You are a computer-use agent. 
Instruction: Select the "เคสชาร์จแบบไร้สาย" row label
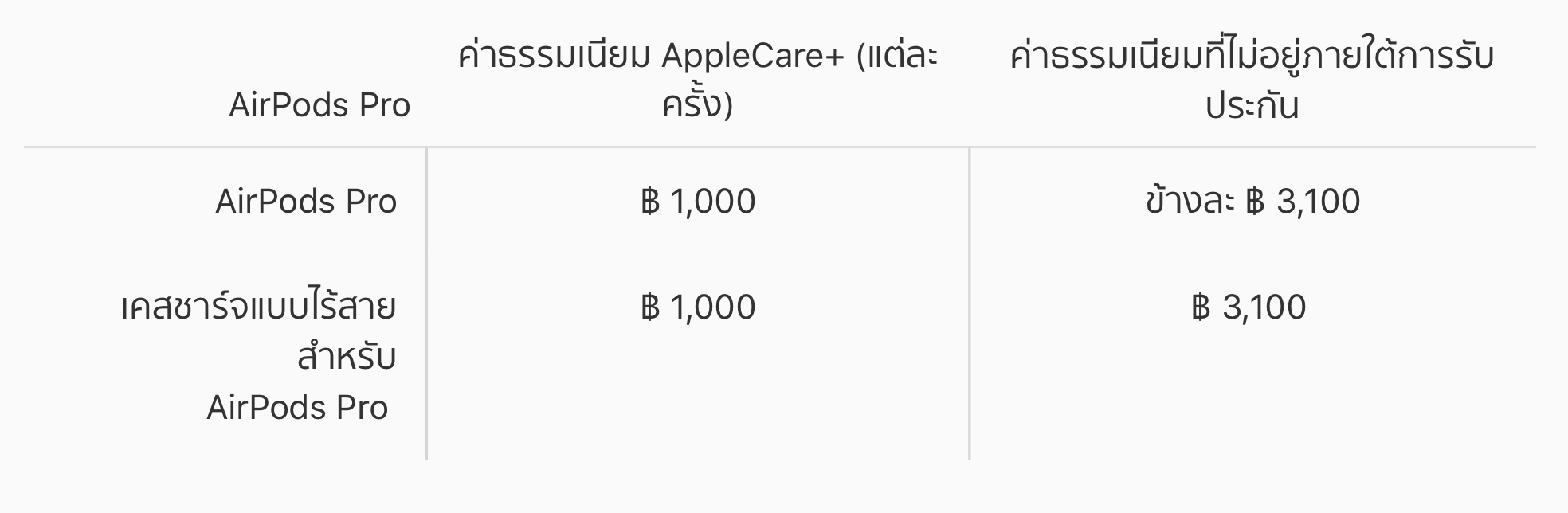pyautogui.click(x=258, y=307)
